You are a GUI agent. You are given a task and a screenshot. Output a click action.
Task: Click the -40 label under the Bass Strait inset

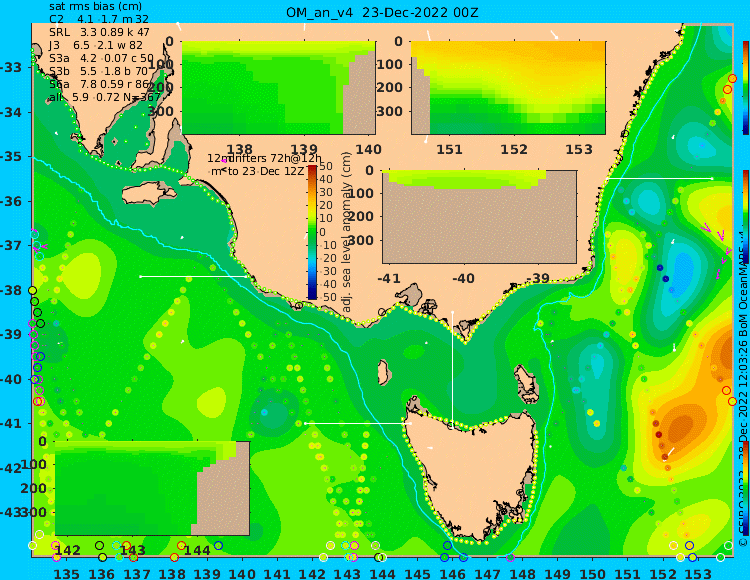tap(463, 278)
